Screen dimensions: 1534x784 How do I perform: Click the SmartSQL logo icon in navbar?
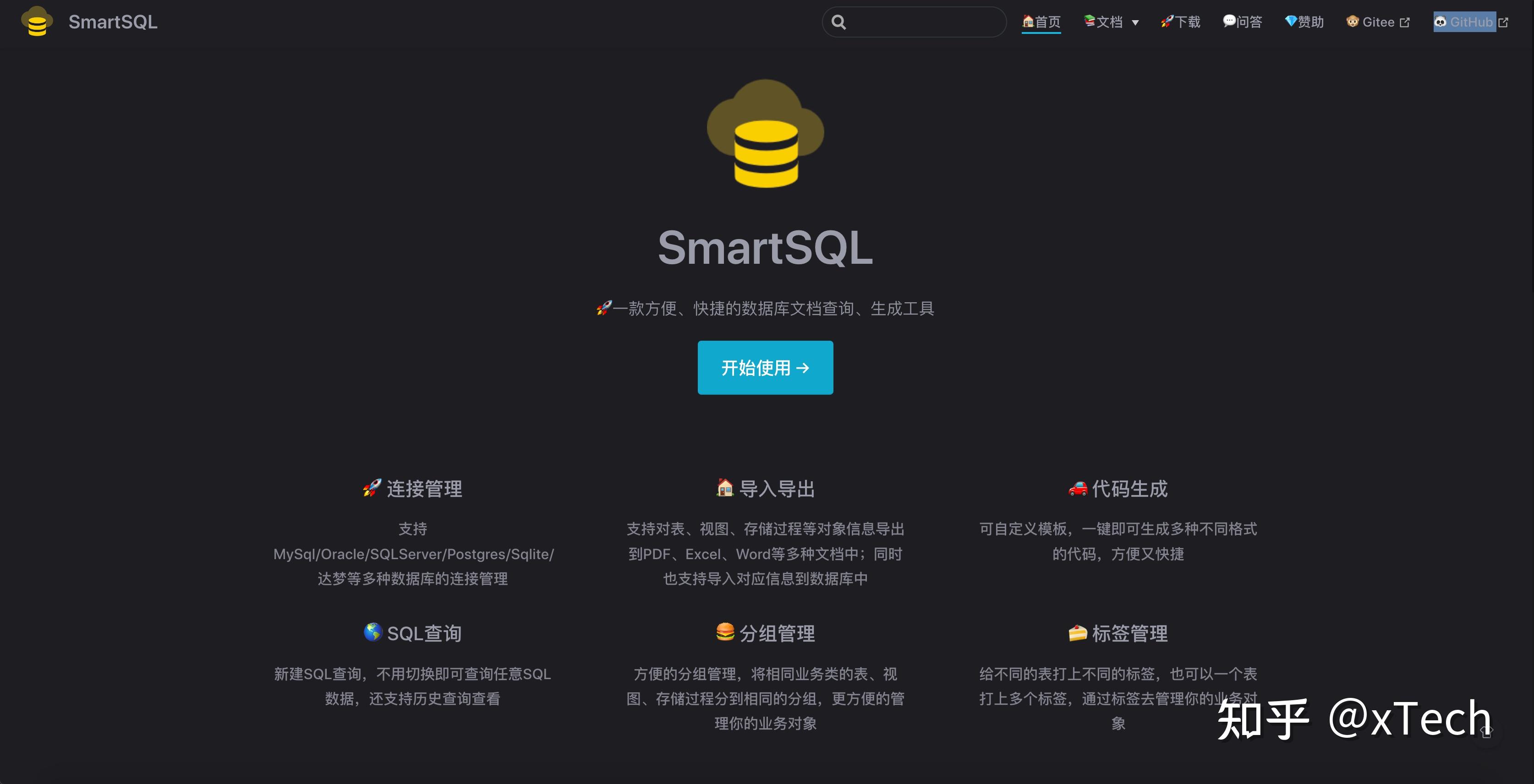[36, 22]
